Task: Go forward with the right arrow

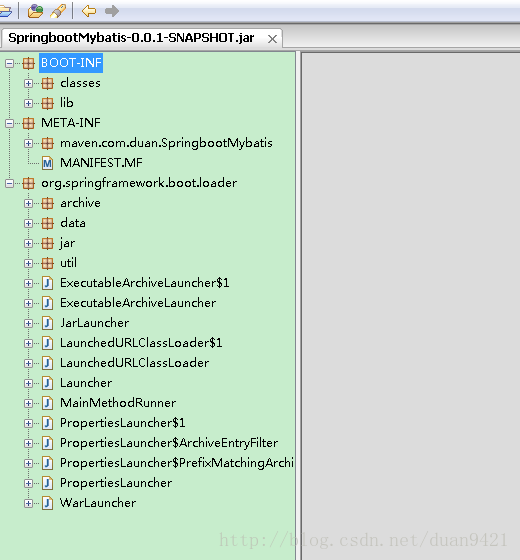Action: click(x=112, y=11)
